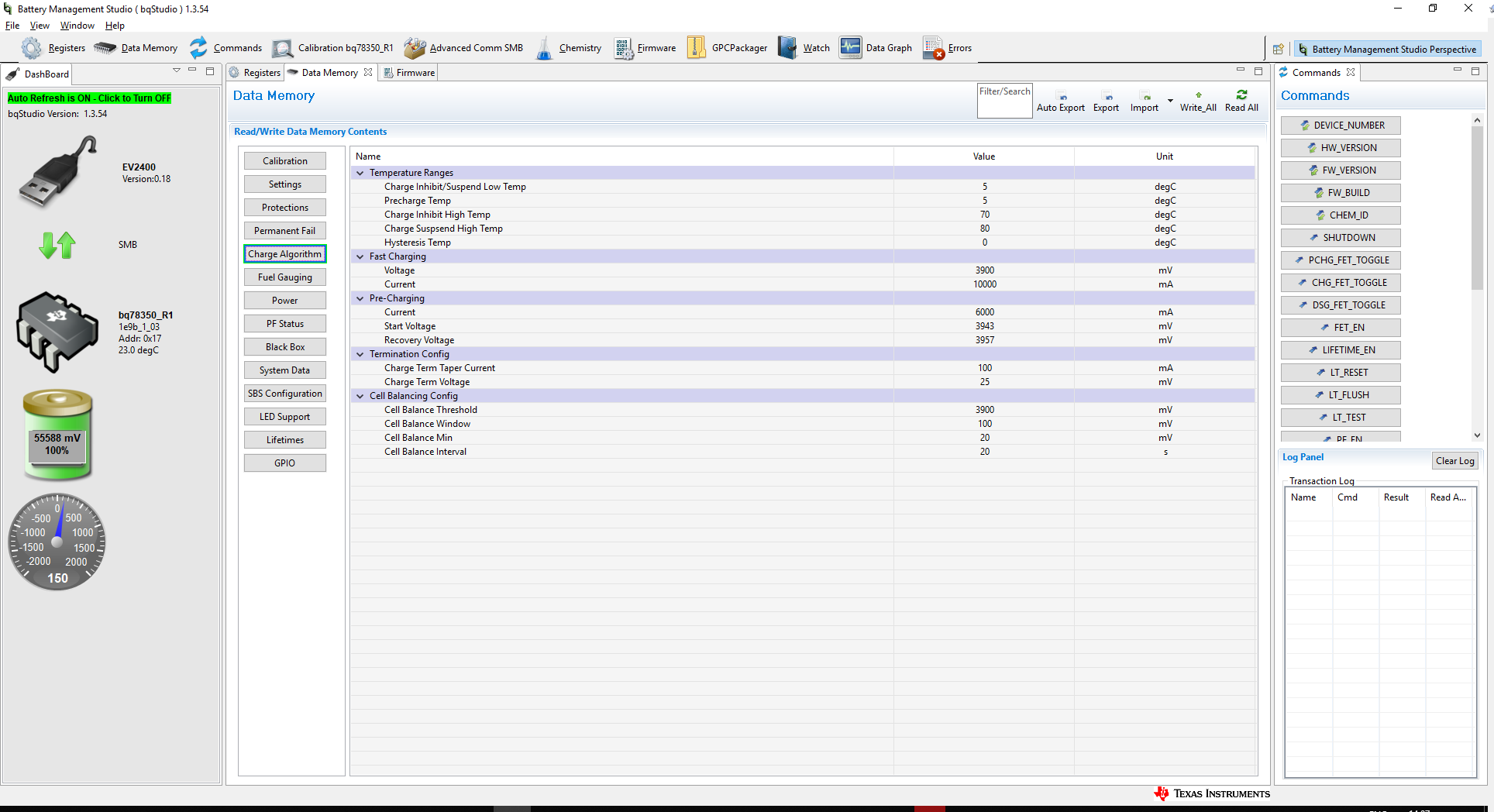Image resolution: width=1494 pixels, height=812 pixels.
Task: Click the Open Perspective icon
Action: tap(1279, 49)
